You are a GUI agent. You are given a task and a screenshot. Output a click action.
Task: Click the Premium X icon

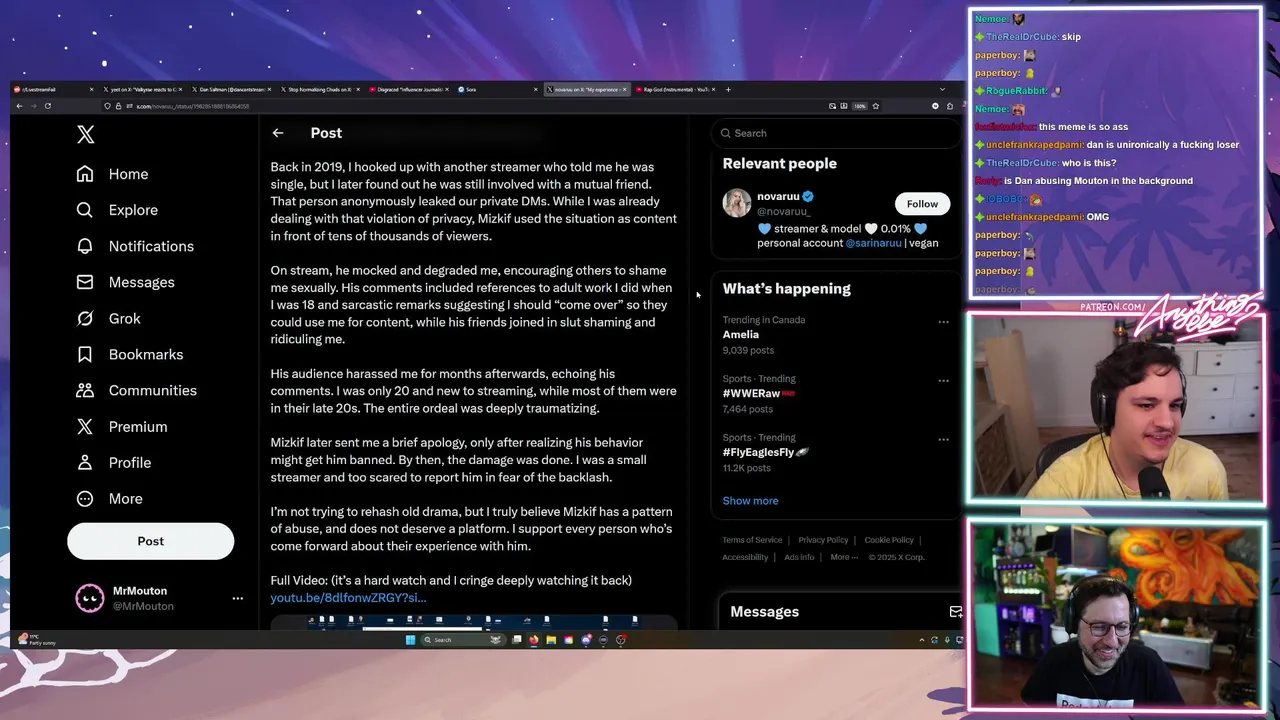[86, 426]
